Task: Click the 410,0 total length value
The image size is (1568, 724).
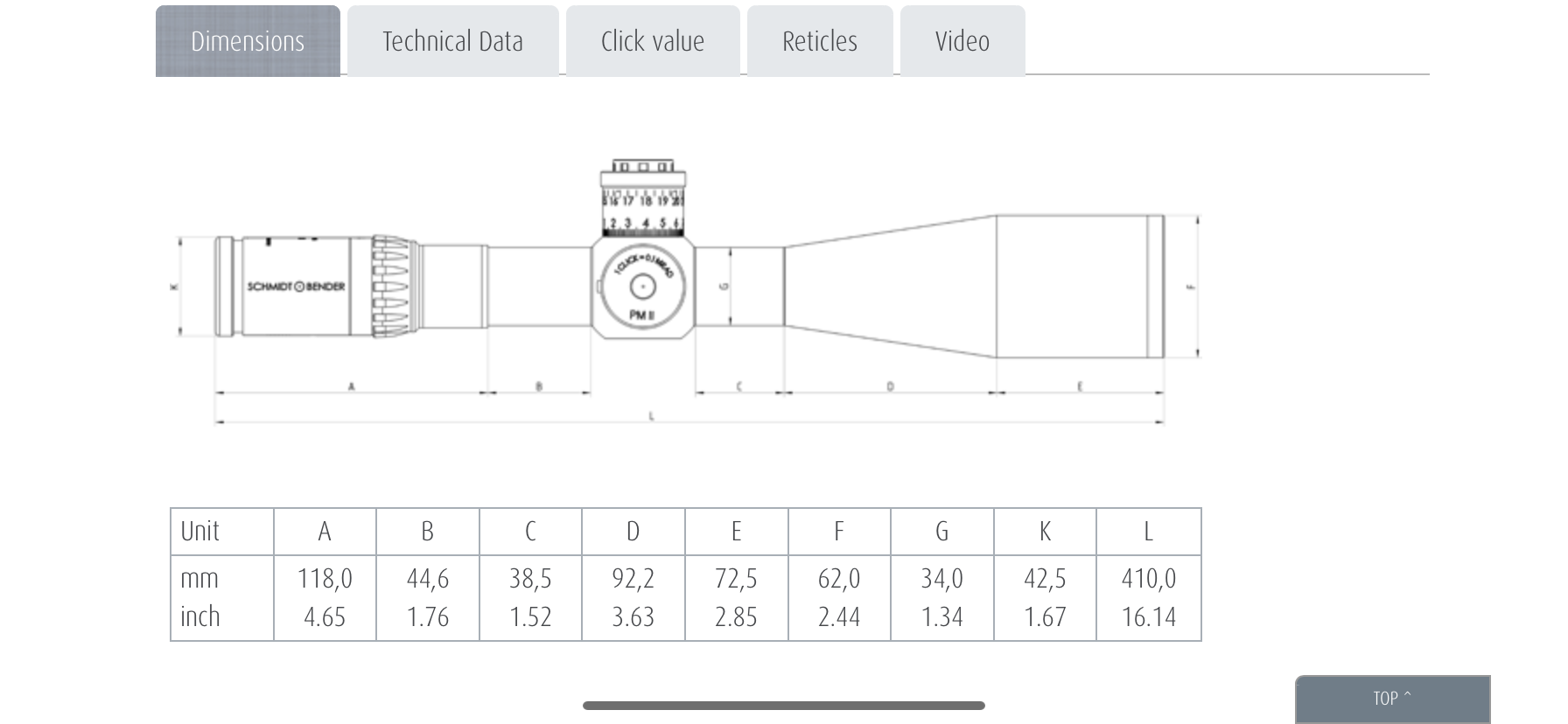Action: coord(1149,579)
